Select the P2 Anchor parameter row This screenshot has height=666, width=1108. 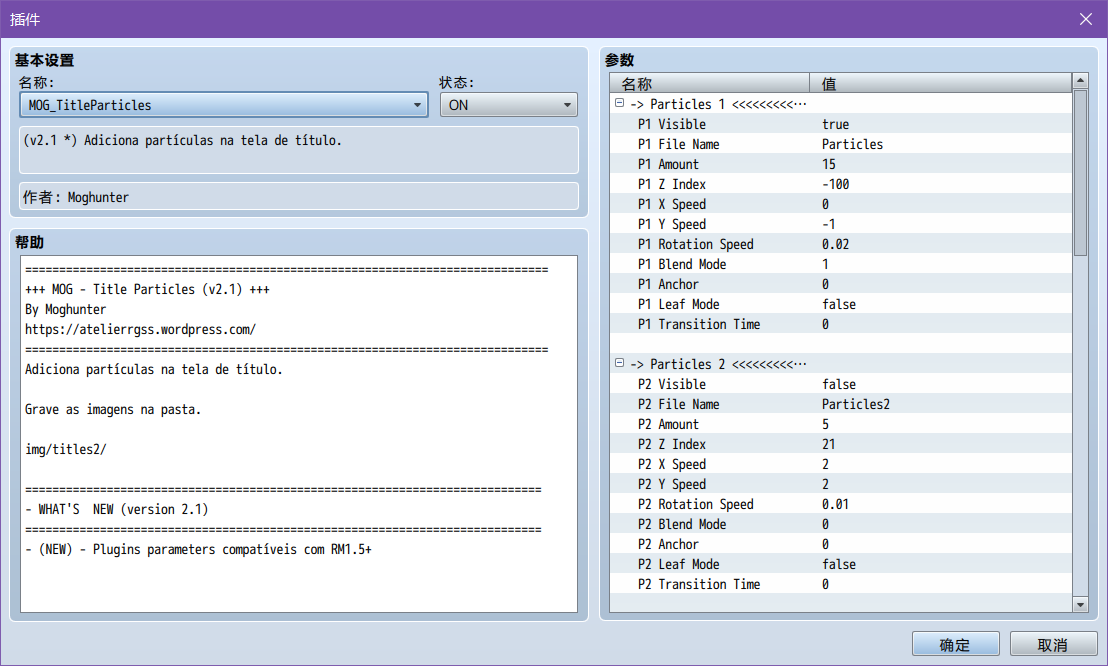(x=841, y=544)
